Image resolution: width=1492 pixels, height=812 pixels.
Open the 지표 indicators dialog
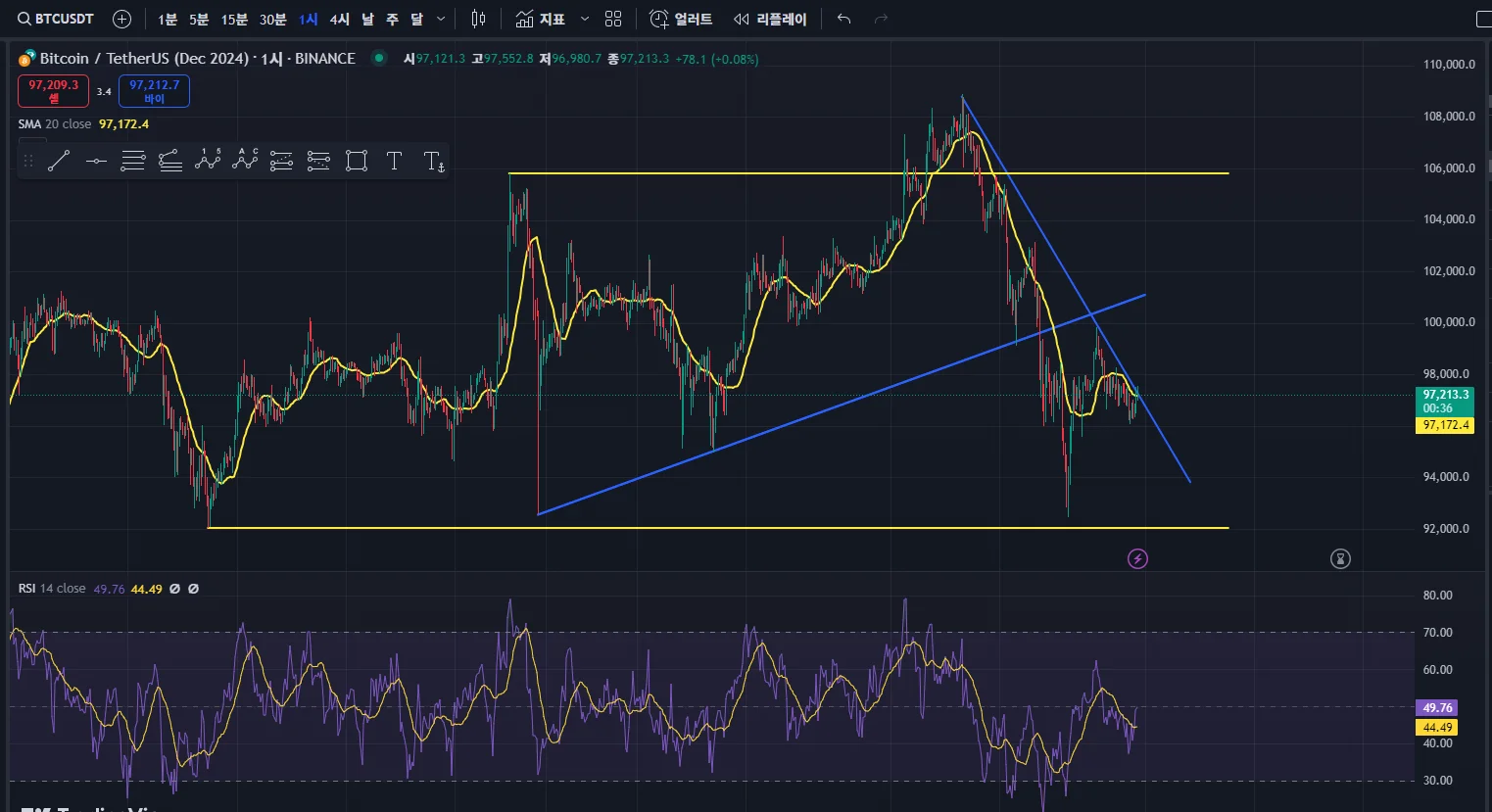(541, 19)
